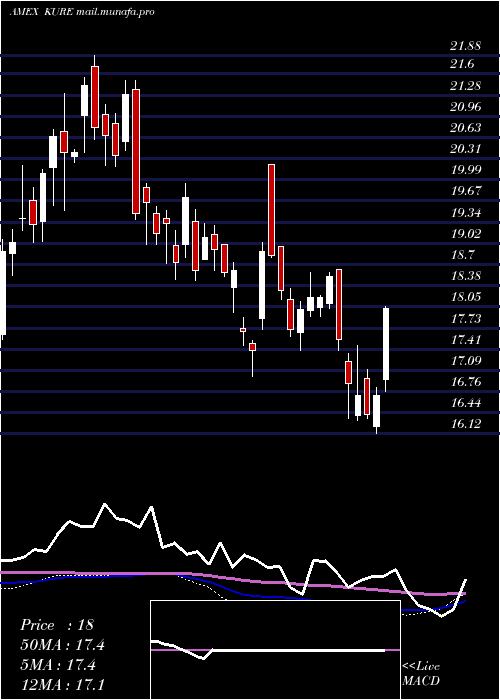Click the 50MA : 17.4 readout

[62, 645]
